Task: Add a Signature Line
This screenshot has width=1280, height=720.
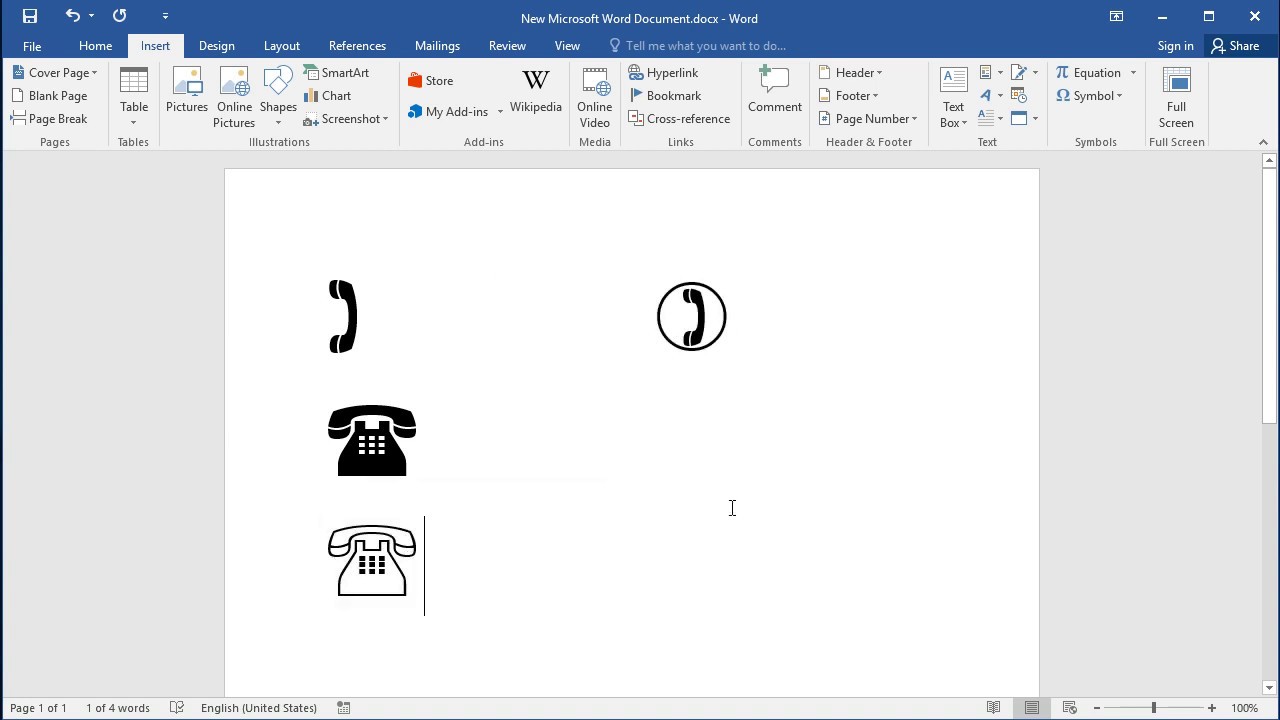Action: pos(1024,73)
